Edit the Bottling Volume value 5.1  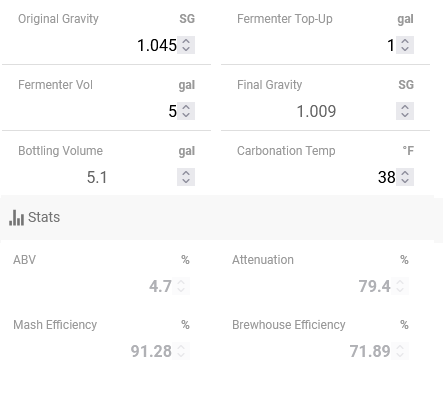97,177
